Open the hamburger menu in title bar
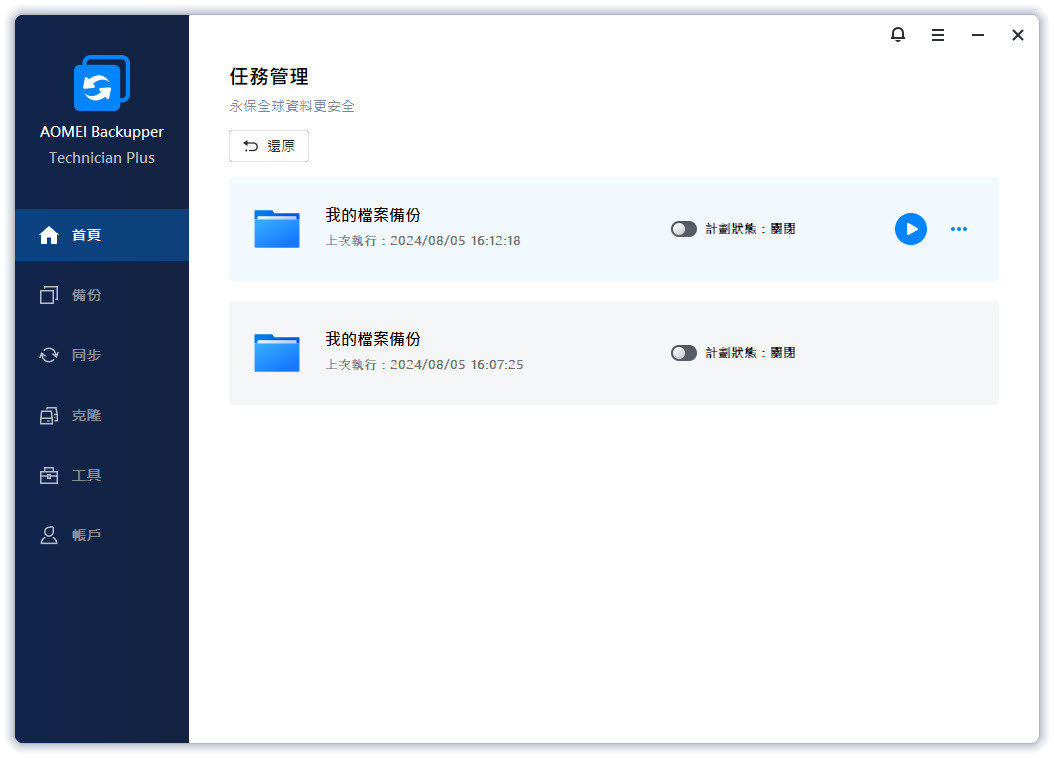This screenshot has height=758, width=1054. (x=937, y=35)
